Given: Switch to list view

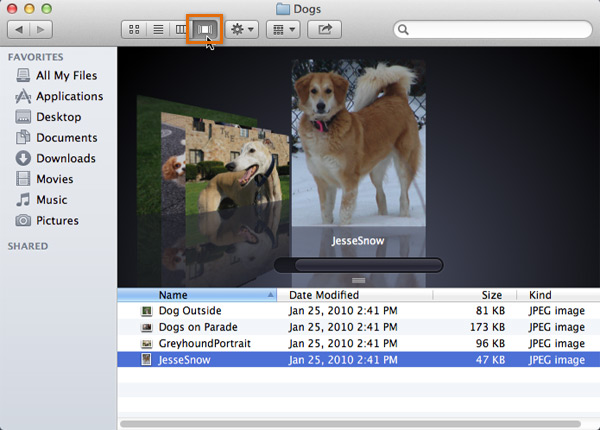Looking at the screenshot, I should coord(158,29).
